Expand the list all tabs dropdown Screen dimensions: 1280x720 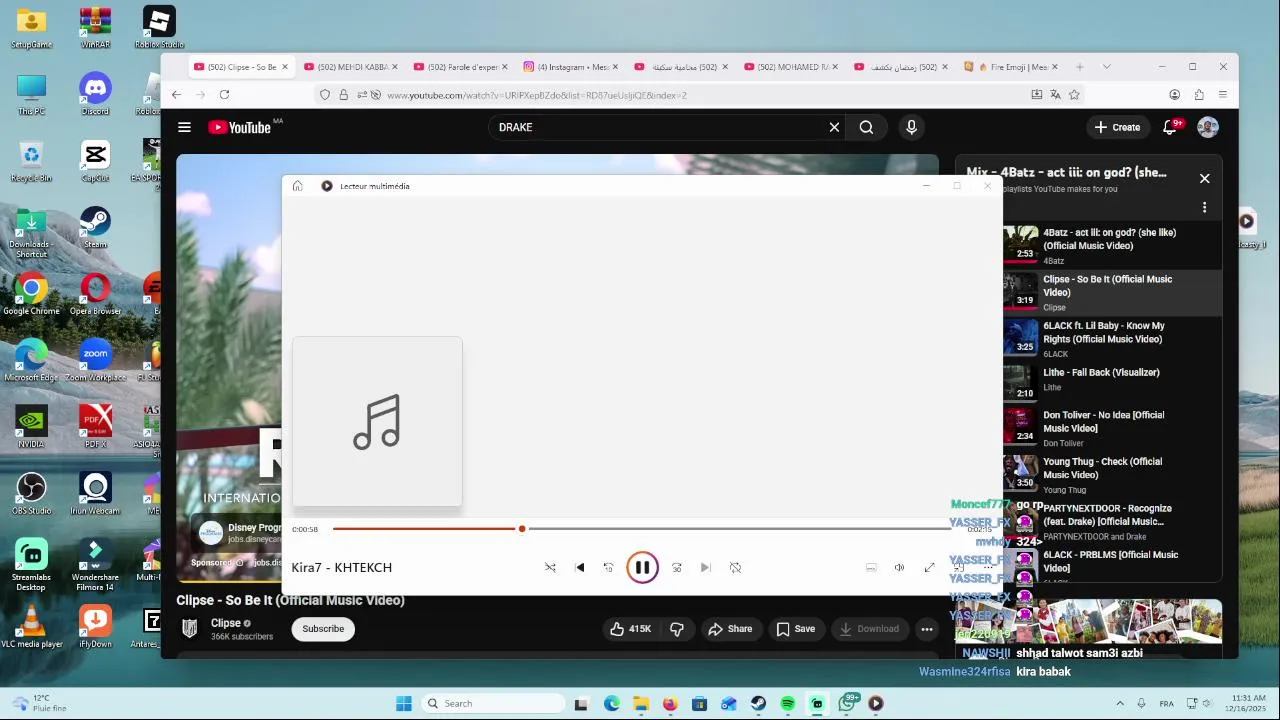click(1106, 67)
